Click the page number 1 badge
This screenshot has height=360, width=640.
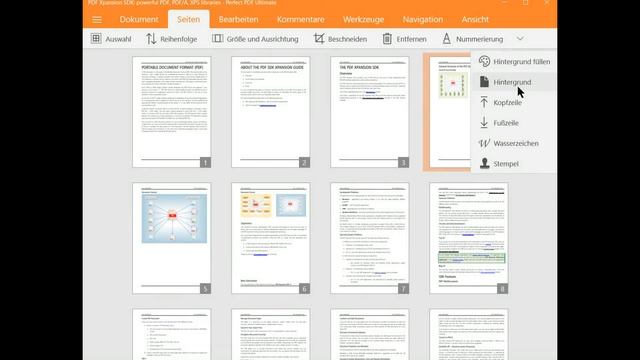205,162
